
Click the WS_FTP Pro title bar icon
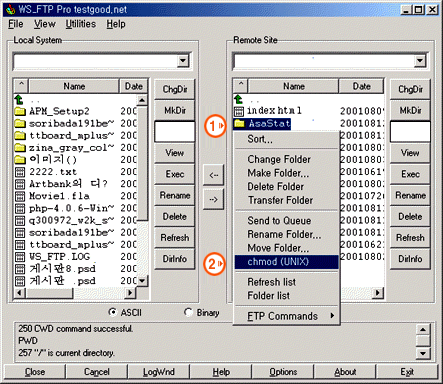(10, 9)
